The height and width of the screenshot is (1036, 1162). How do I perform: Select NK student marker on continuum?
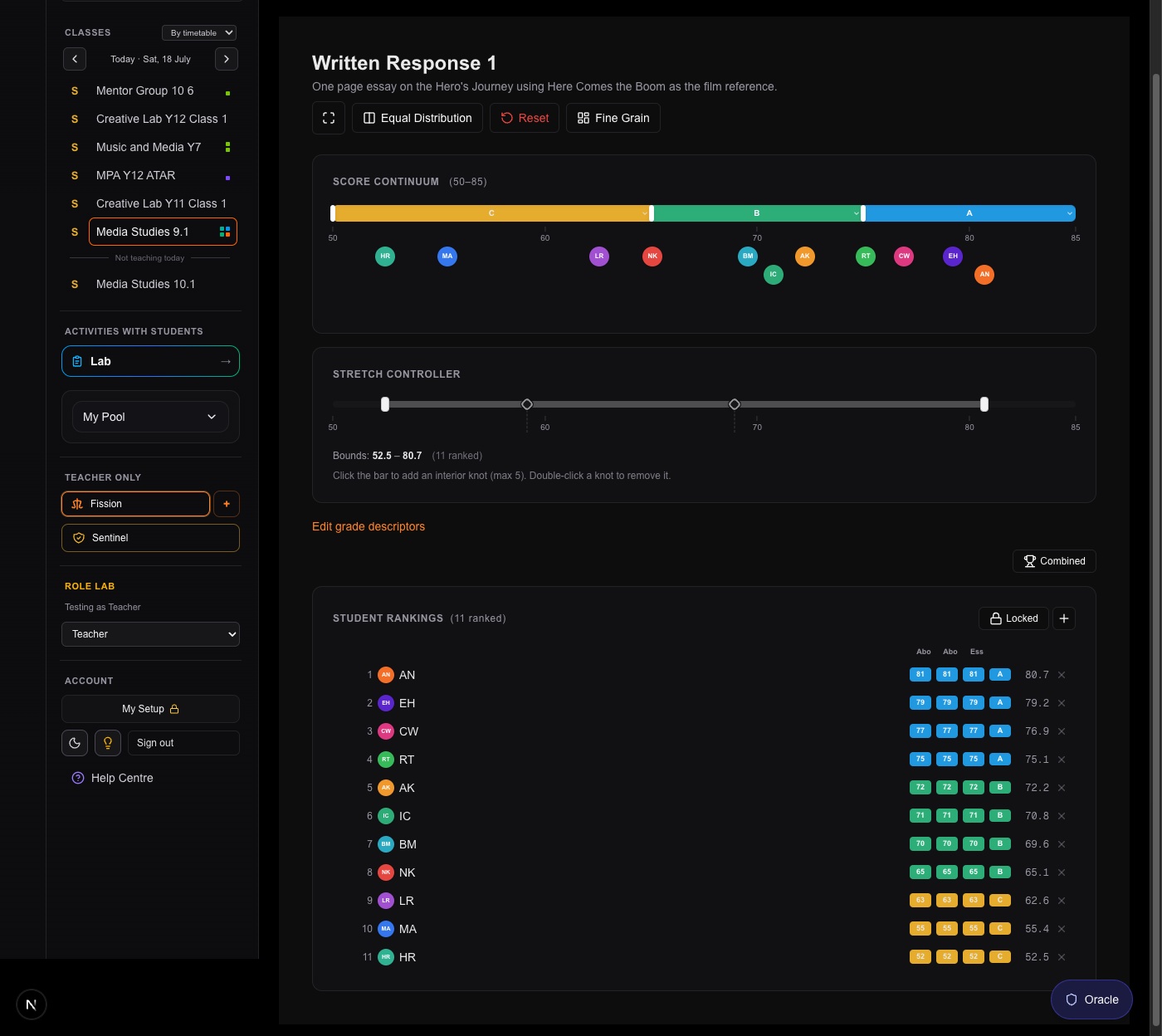pos(652,257)
